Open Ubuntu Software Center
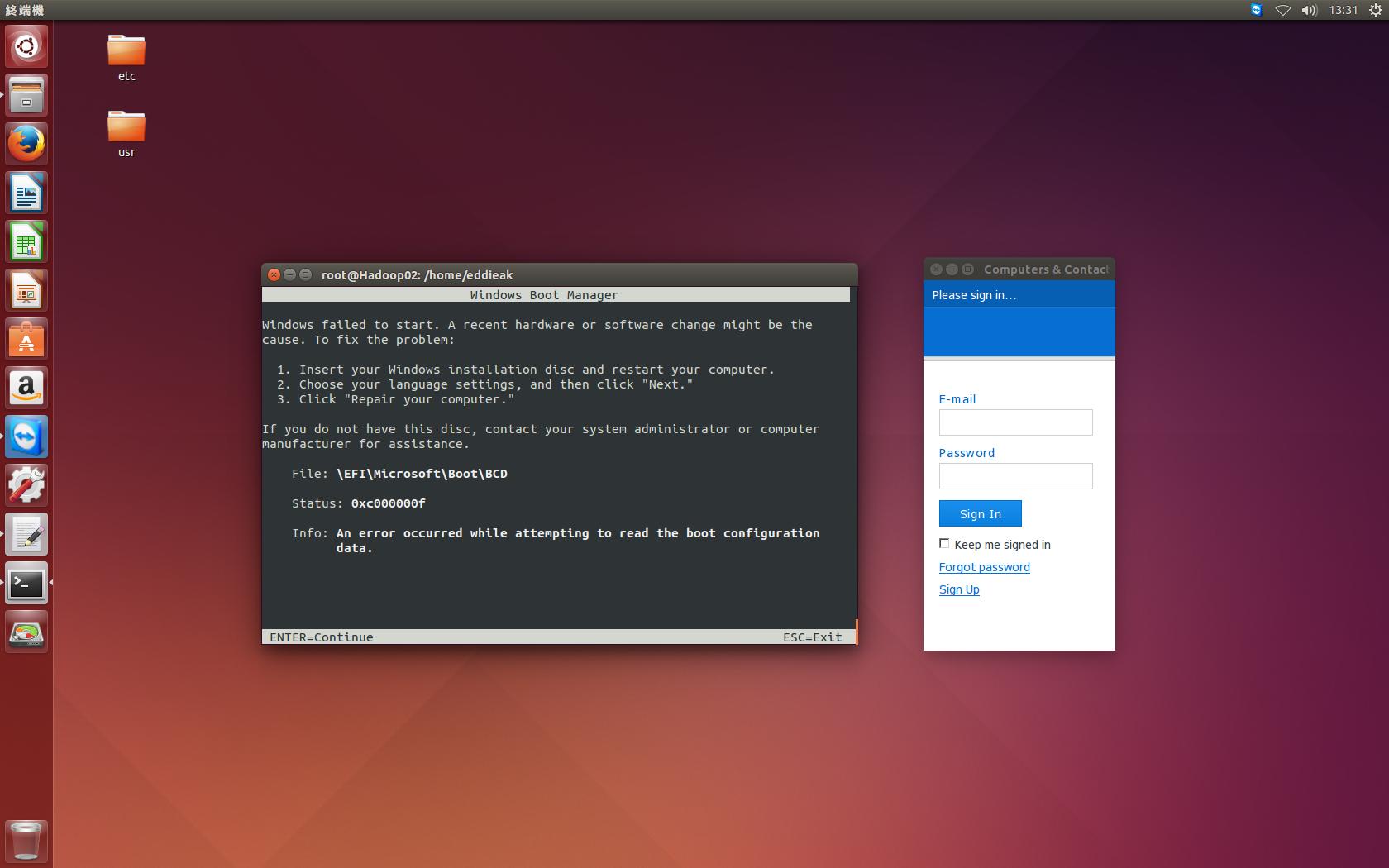The height and width of the screenshot is (868, 1389). [x=26, y=339]
